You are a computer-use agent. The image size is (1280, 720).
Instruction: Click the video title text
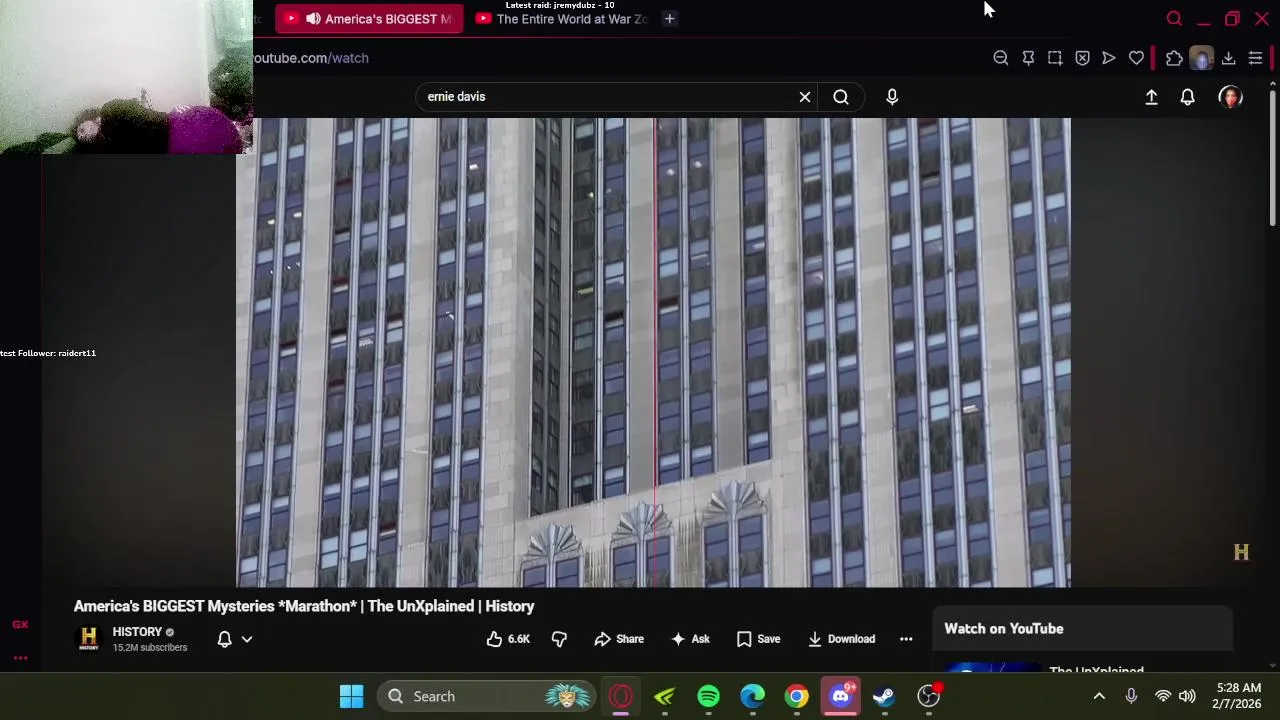tap(304, 606)
